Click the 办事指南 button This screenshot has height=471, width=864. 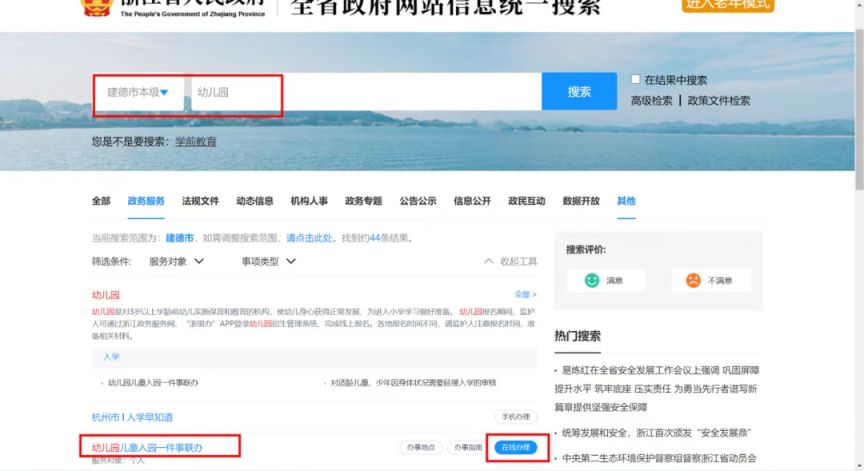point(468,447)
